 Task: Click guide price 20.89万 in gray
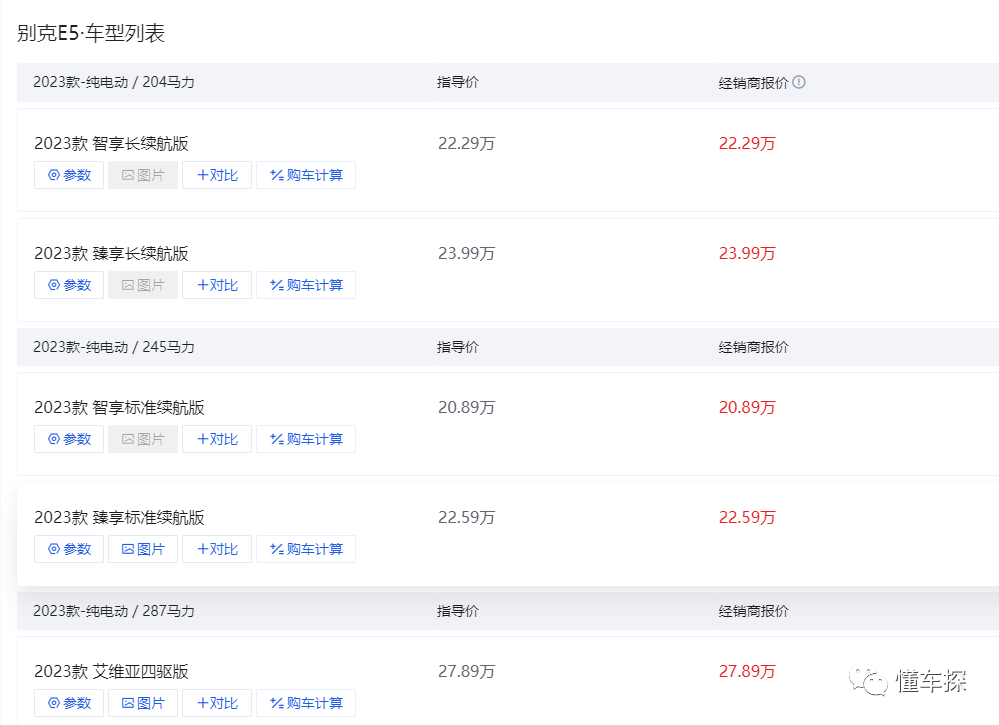[466, 408]
